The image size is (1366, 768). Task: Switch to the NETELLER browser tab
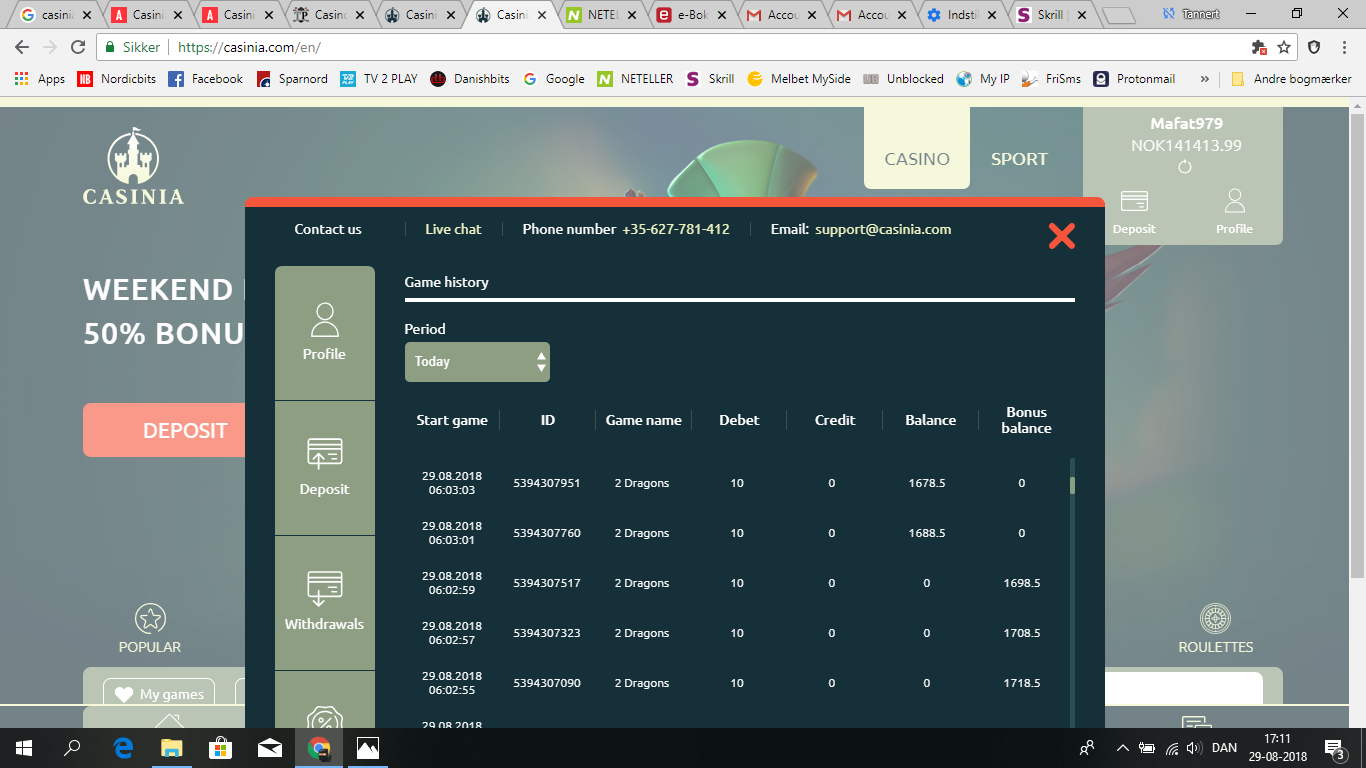click(x=602, y=15)
